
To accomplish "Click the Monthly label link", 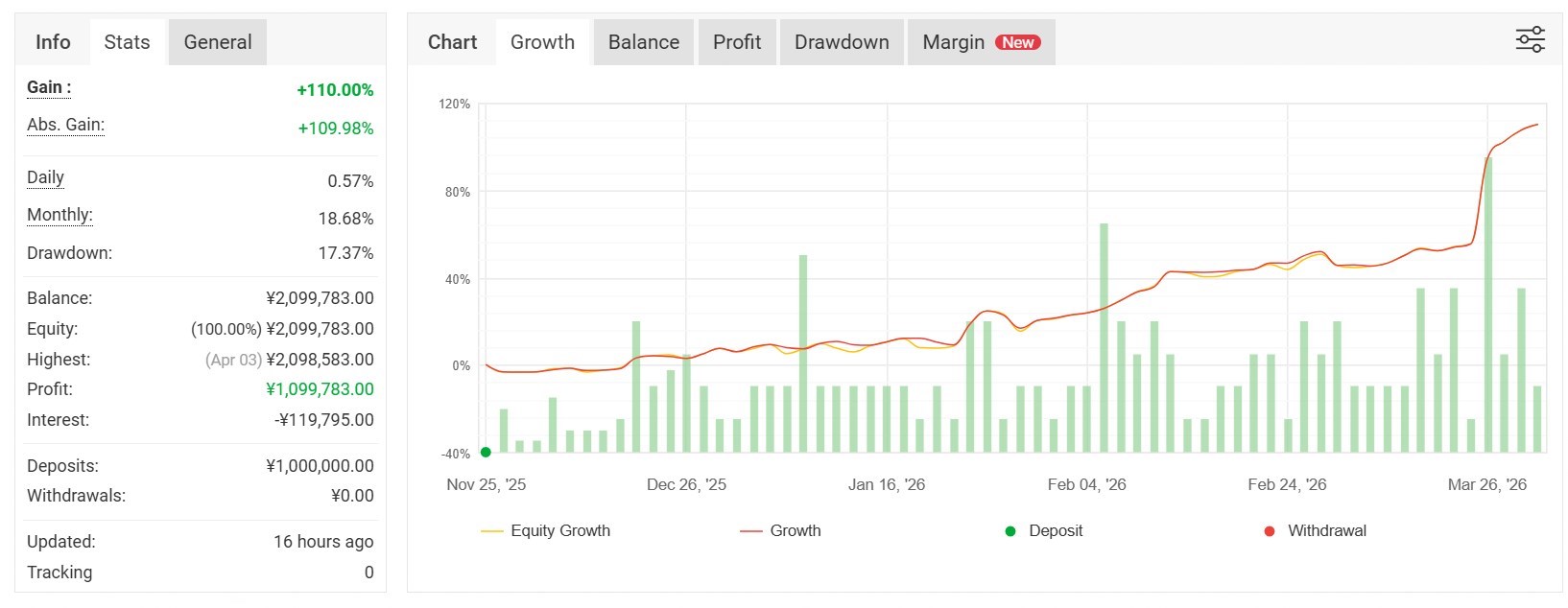I will pos(59,215).
